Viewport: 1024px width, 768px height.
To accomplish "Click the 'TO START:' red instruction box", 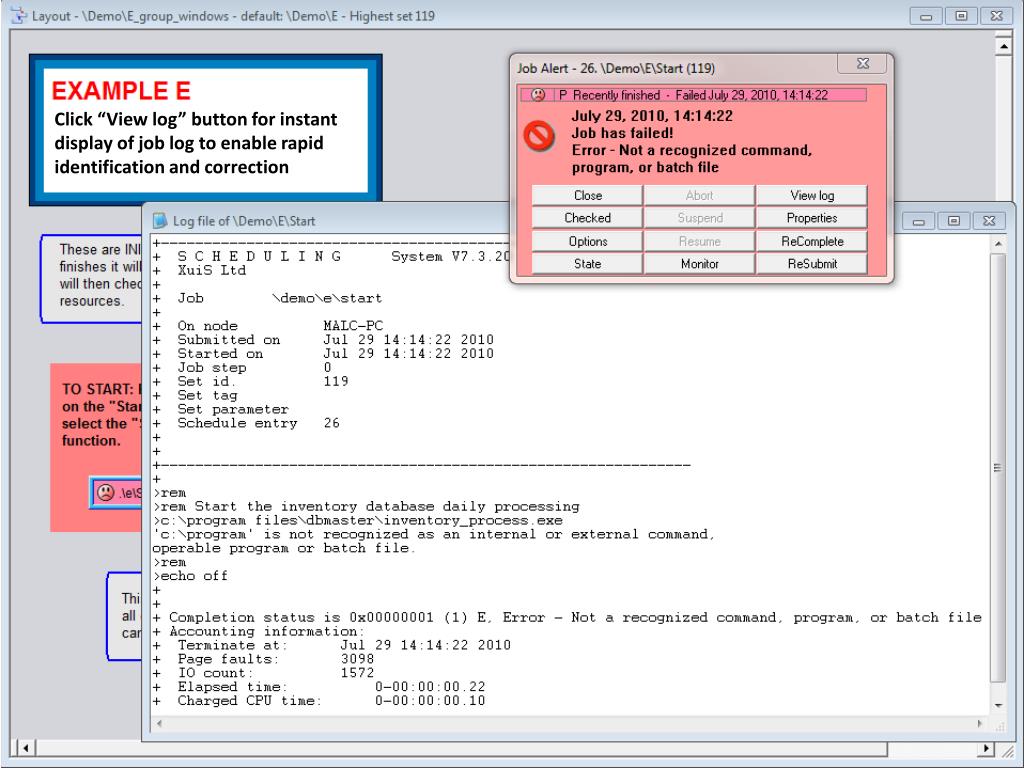I will pyautogui.click(x=96, y=447).
